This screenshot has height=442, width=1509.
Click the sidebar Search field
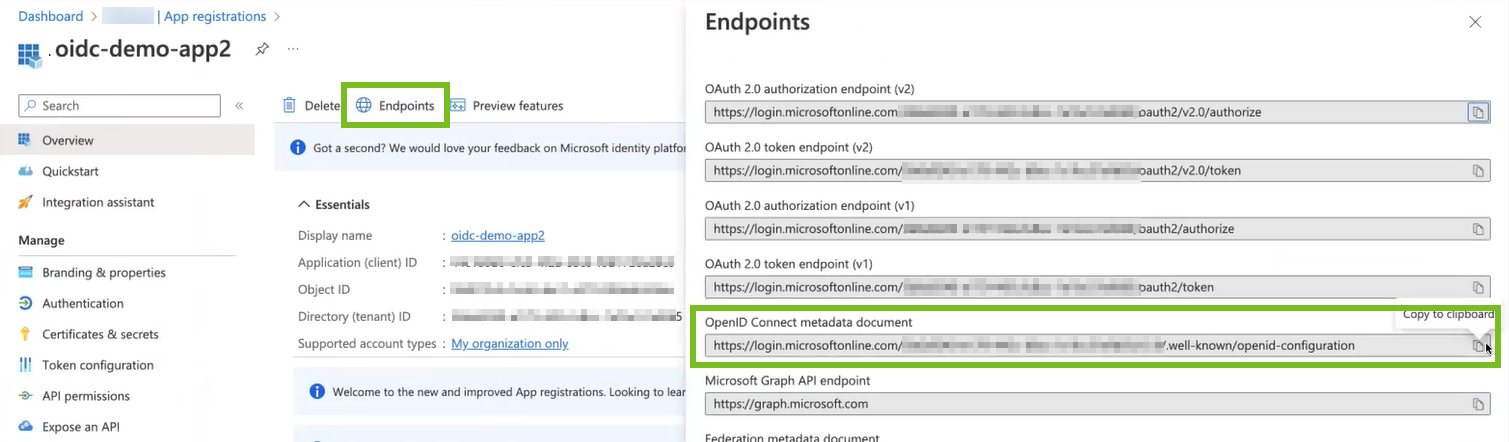(x=120, y=106)
